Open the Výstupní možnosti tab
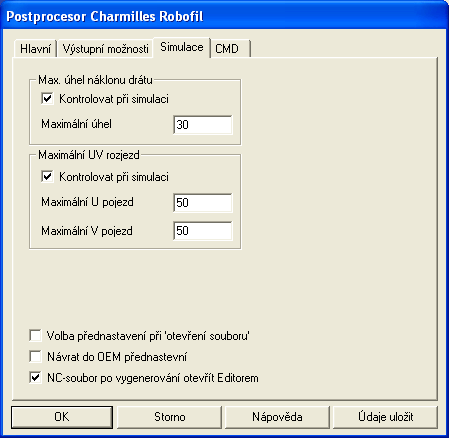This screenshot has height=438, width=449. 105,49
